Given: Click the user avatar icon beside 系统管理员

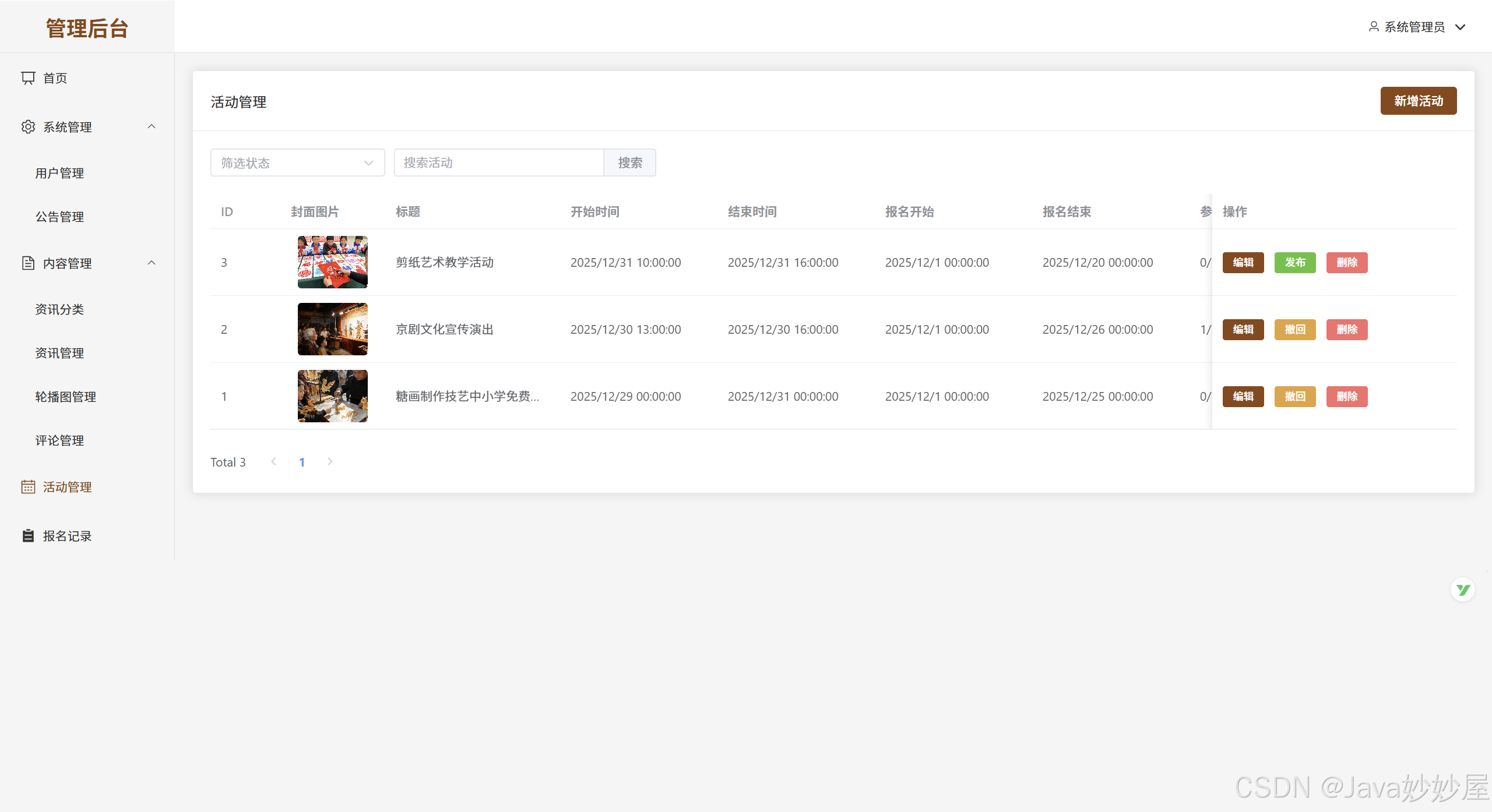Looking at the screenshot, I should click(x=1374, y=27).
